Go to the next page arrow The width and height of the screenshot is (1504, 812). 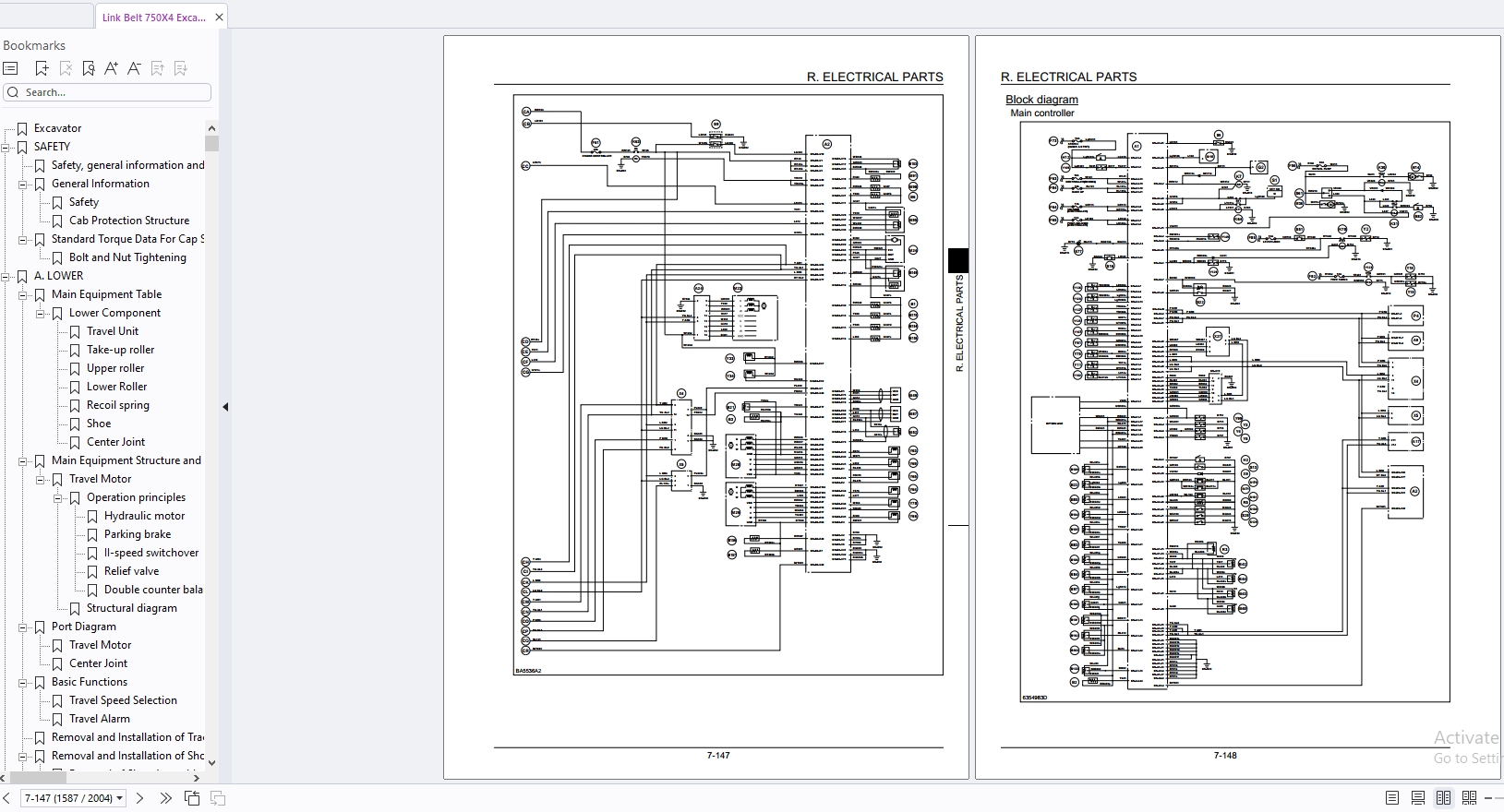point(140,798)
